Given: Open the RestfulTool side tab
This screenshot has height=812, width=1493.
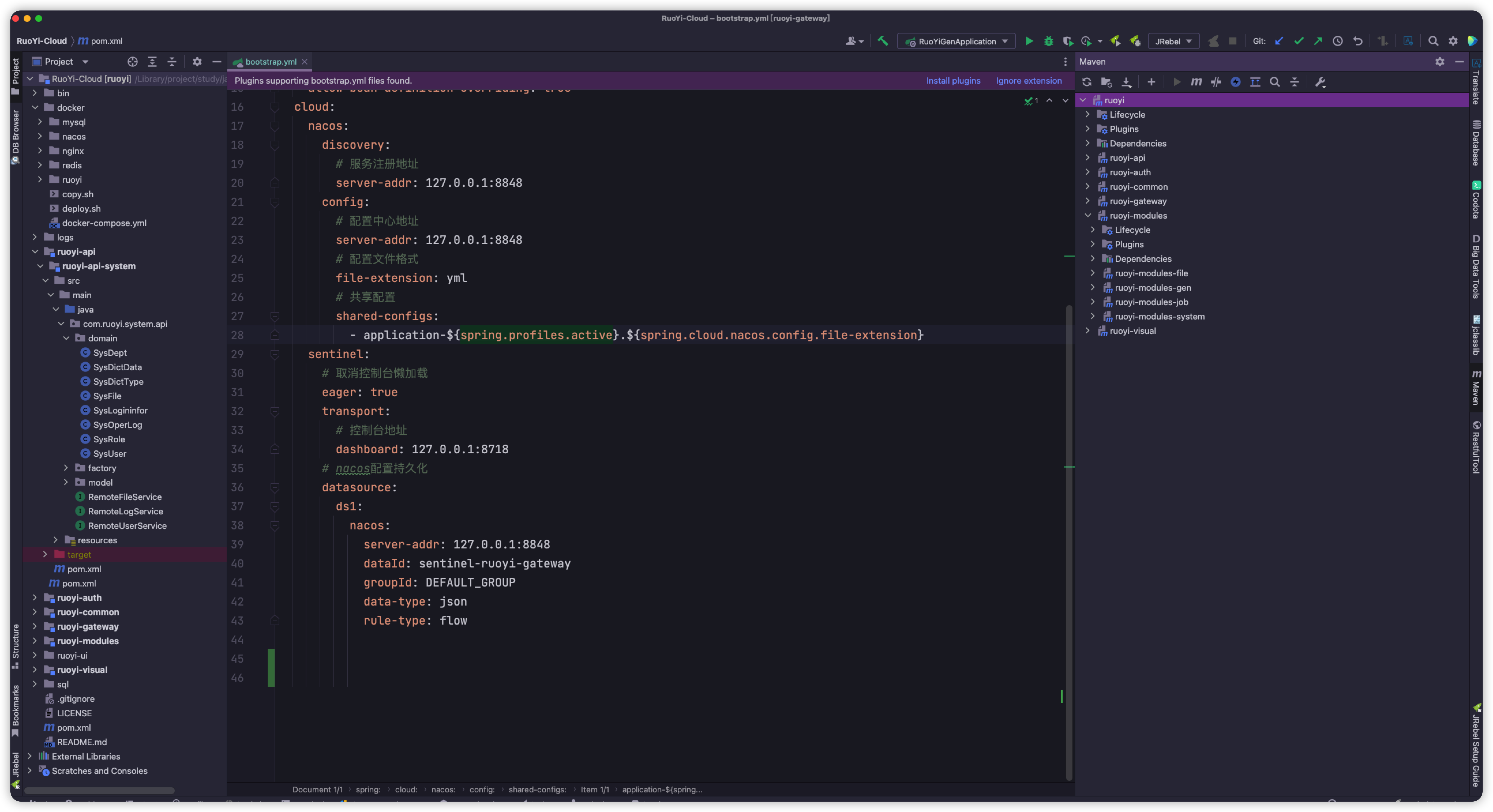Looking at the screenshot, I should [x=1476, y=447].
